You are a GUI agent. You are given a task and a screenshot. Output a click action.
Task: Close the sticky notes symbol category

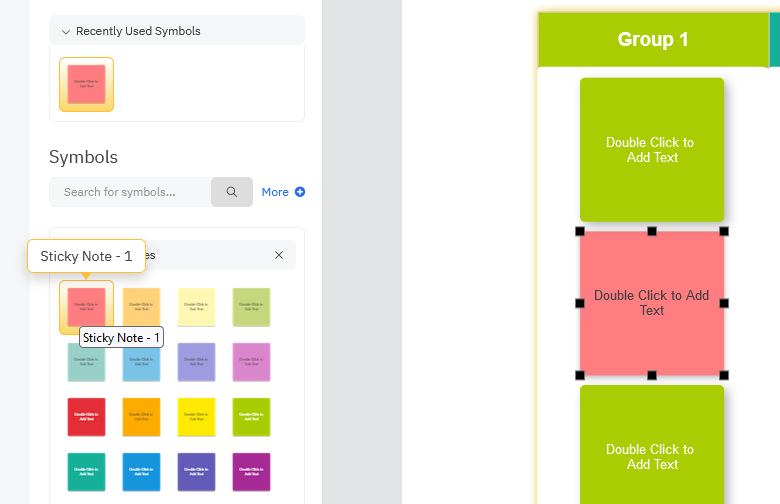[x=279, y=255]
